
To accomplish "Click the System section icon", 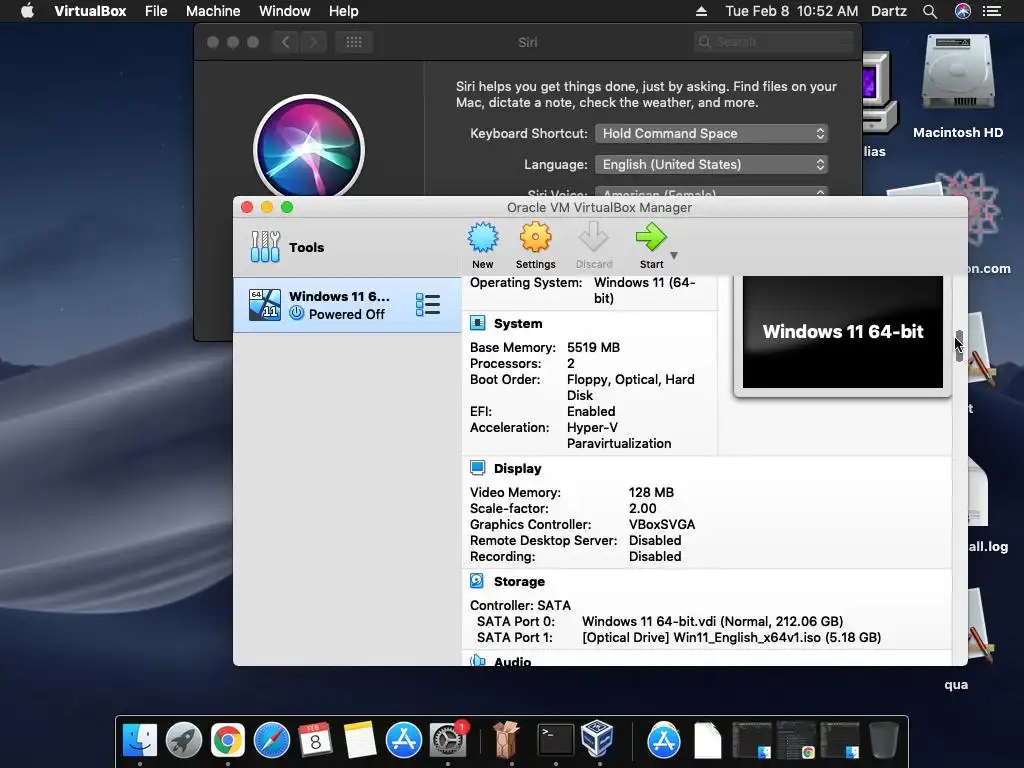I will pyautogui.click(x=477, y=323).
